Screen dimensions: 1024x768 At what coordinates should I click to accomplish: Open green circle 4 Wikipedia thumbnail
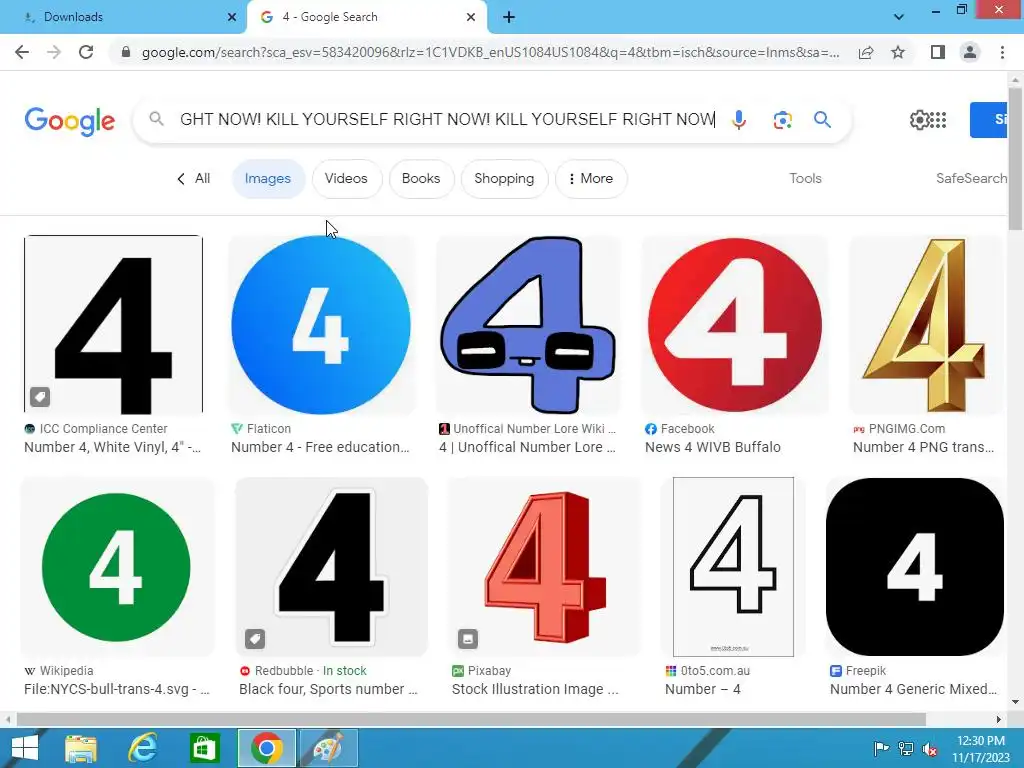(117, 567)
